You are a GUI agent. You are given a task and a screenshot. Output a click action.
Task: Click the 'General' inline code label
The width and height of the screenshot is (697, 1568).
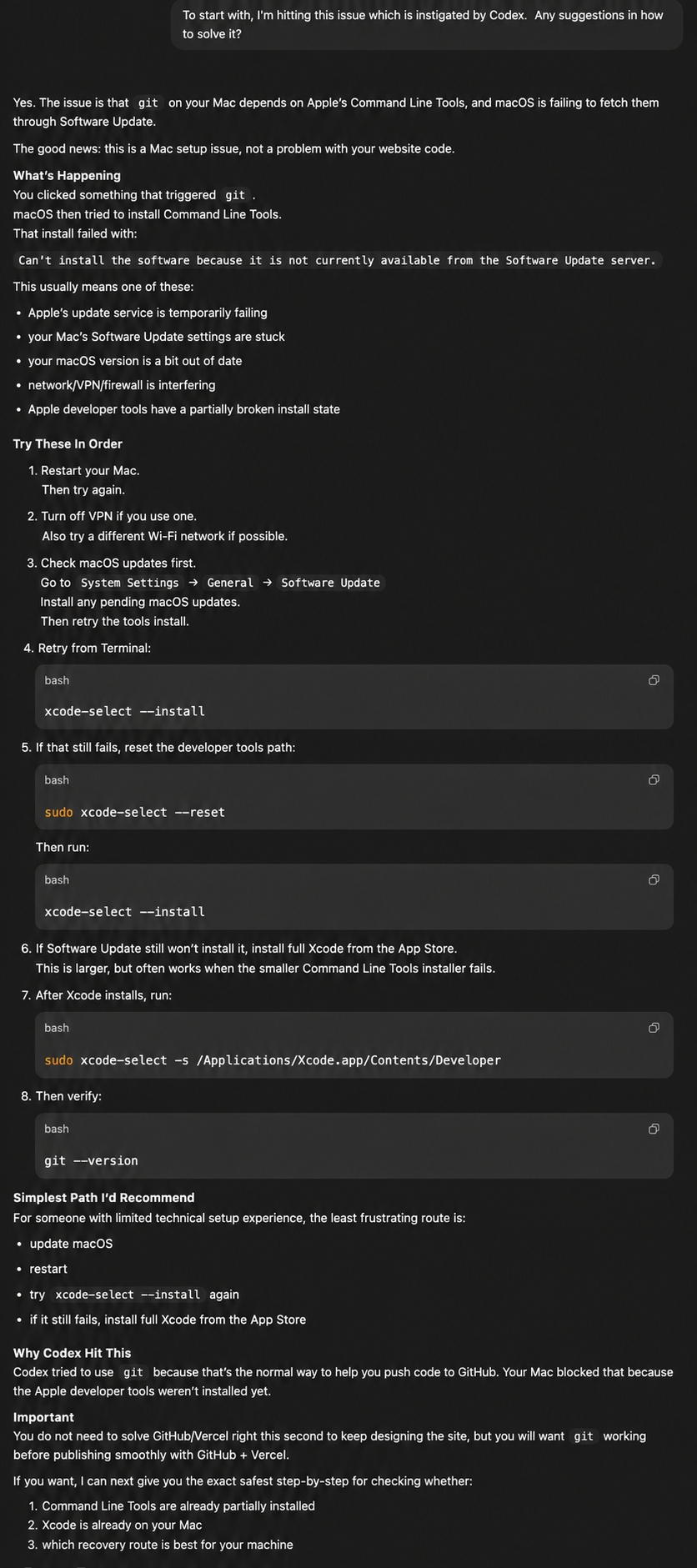coord(230,583)
